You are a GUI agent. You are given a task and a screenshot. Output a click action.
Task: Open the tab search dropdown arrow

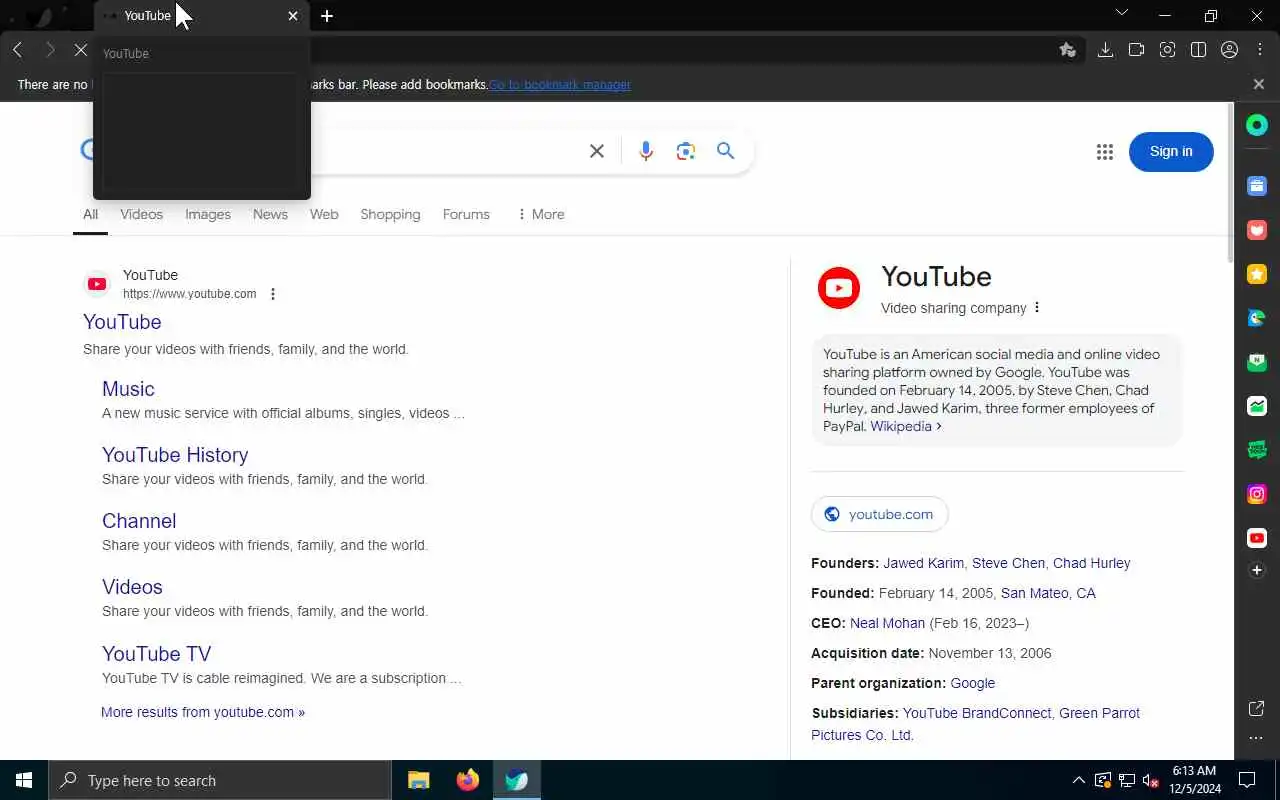[x=1121, y=13]
